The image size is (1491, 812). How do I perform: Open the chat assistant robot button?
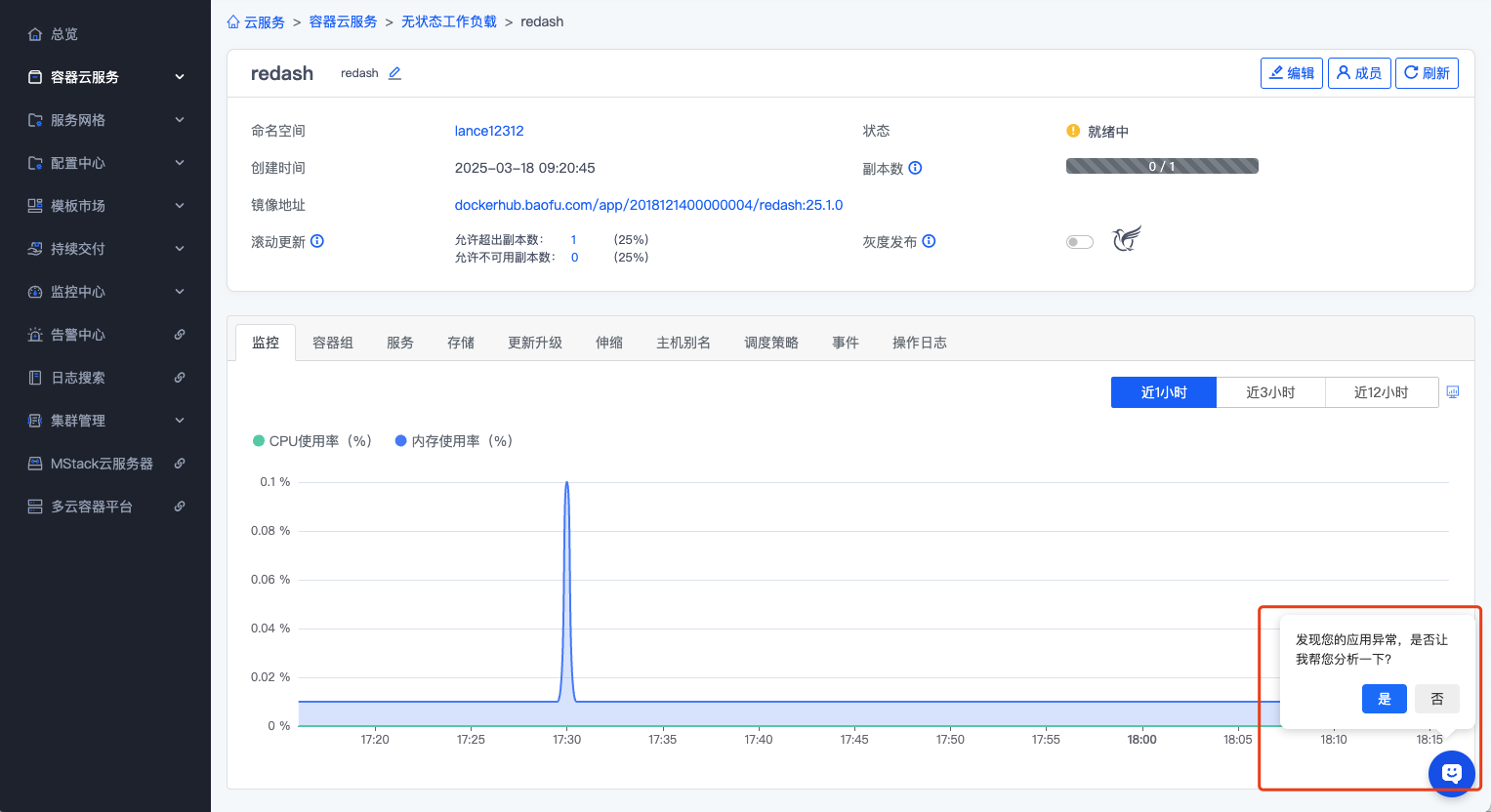1452,774
